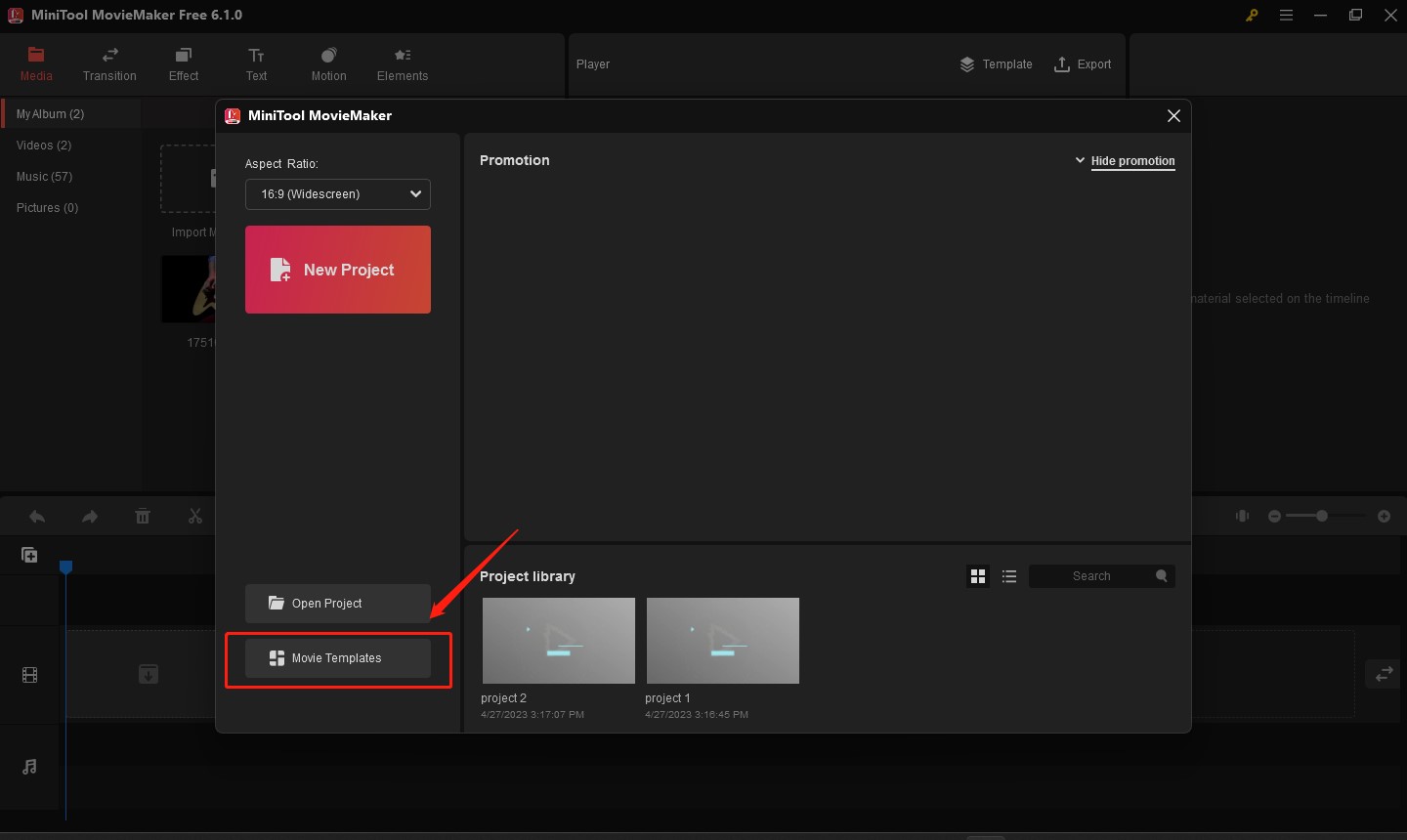
Task: Switch project library to grid view
Action: (x=978, y=576)
